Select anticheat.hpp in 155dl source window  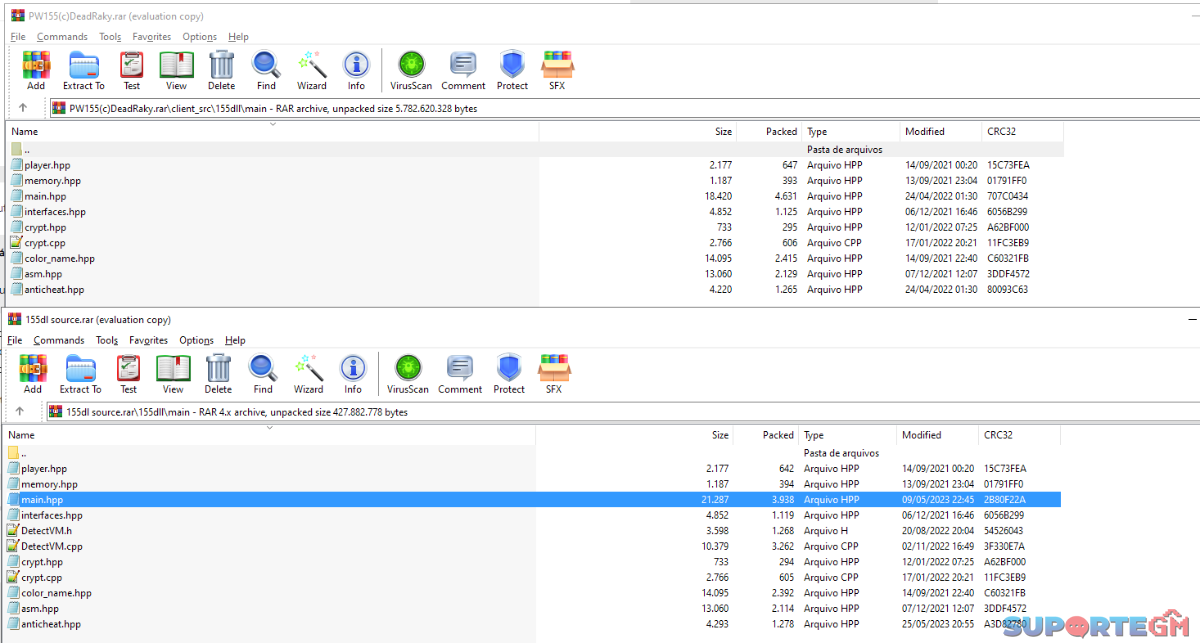click(533, 624)
